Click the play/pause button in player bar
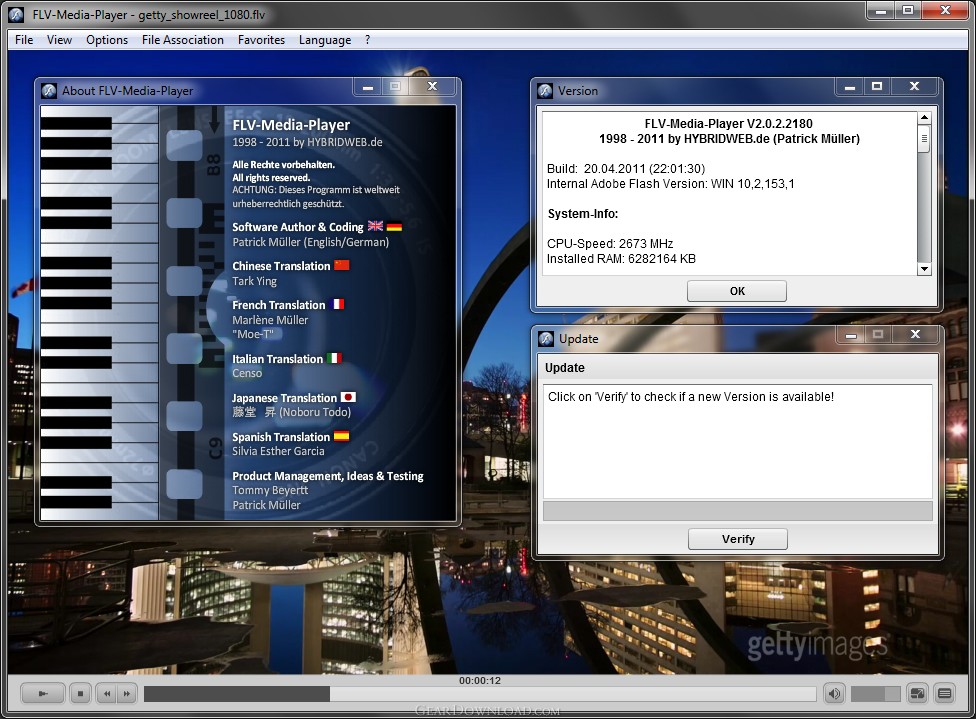 (x=42, y=693)
